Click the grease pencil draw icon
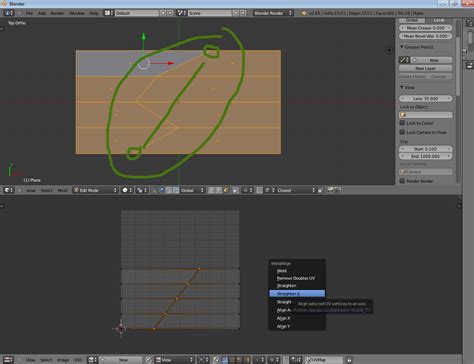The image size is (474, 364). 404,60
